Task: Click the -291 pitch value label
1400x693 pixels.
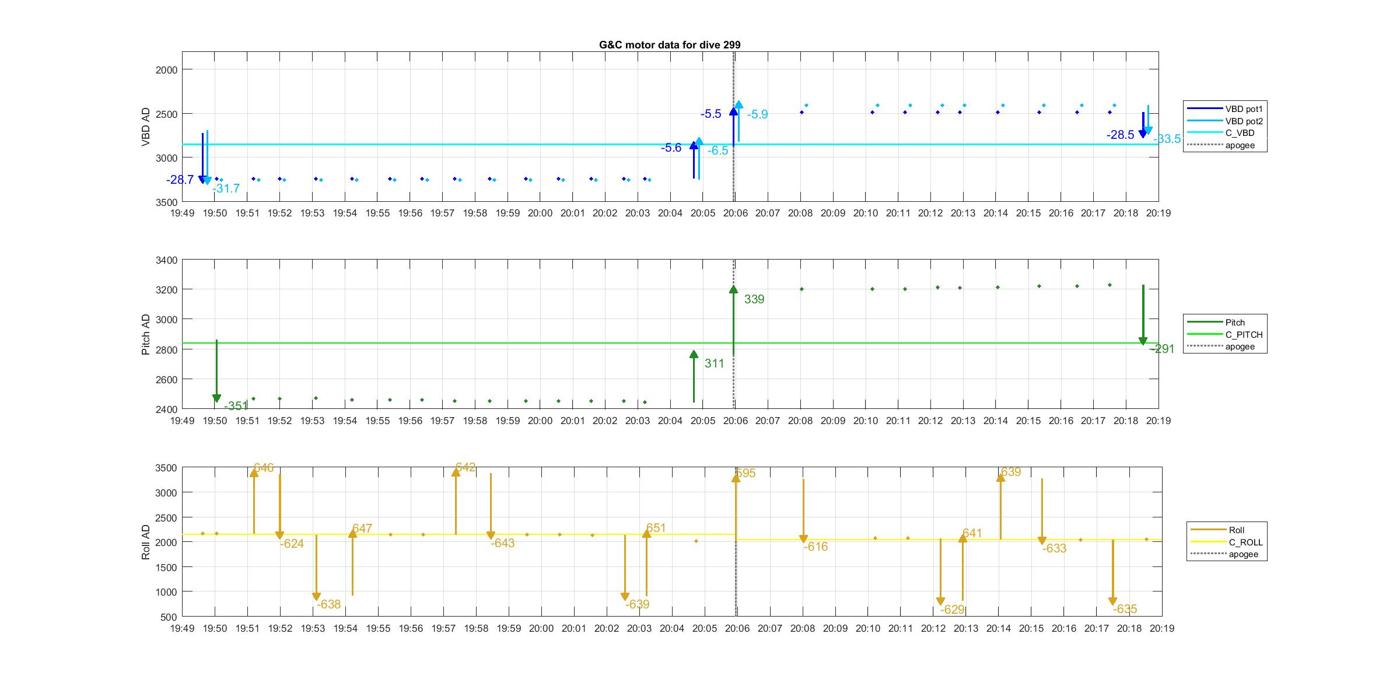Action: click(x=1162, y=349)
